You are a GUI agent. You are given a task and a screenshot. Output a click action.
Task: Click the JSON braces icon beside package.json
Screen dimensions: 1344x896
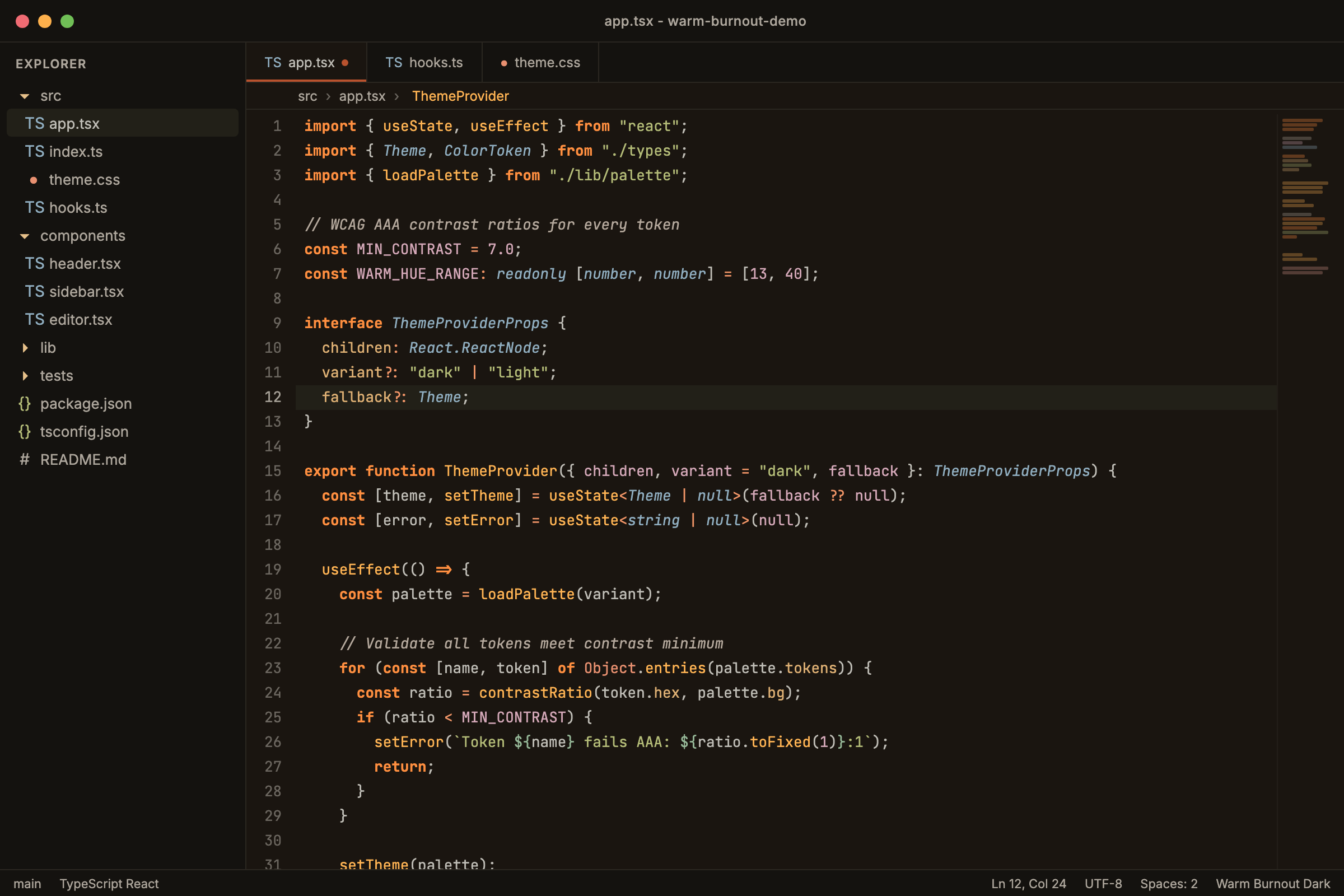(25, 403)
